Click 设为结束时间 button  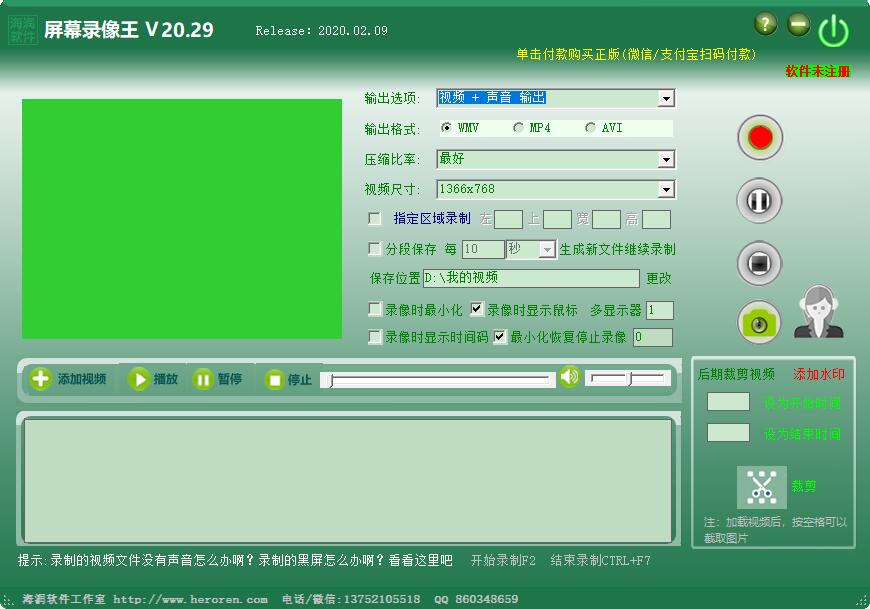[802, 434]
